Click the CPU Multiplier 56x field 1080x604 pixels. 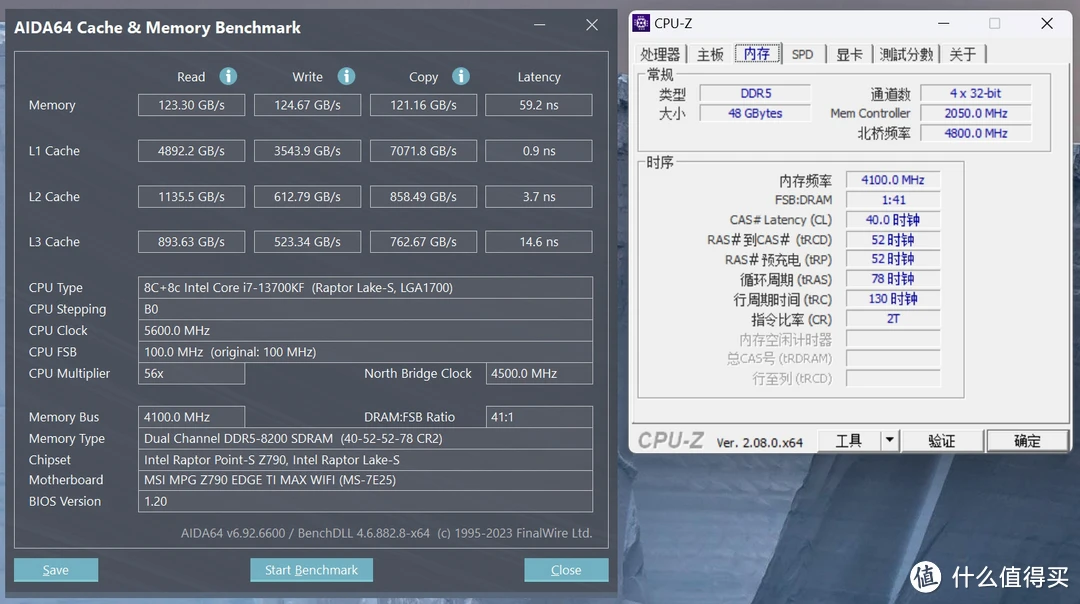191,373
